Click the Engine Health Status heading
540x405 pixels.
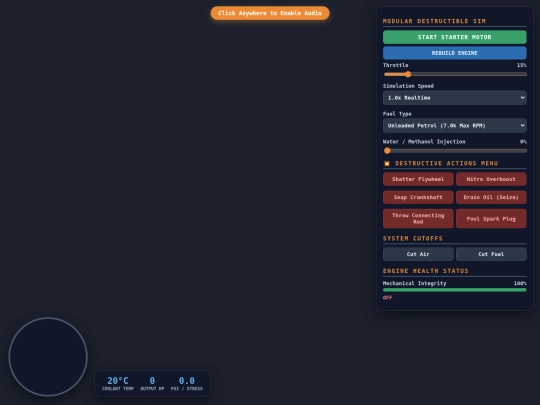(426, 271)
